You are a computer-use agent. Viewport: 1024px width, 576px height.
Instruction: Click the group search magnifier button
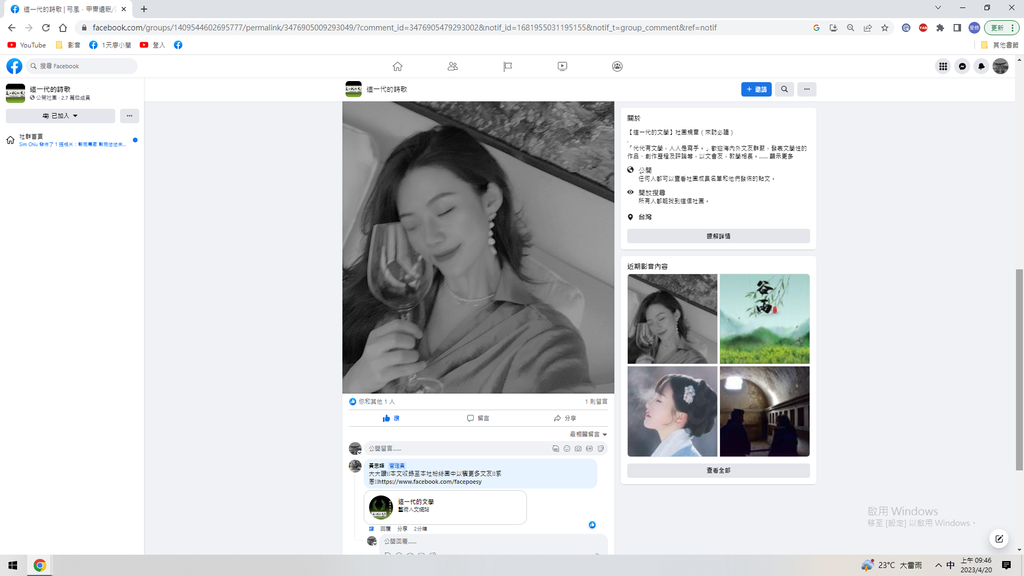pyautogui.click(x=785, y=89)
